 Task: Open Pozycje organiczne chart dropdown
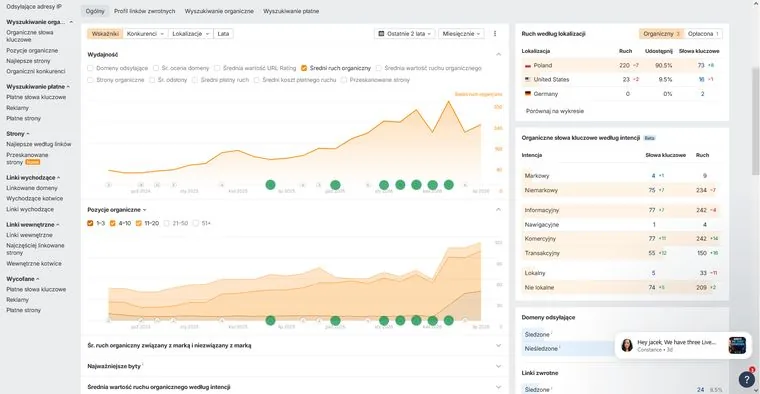pyautogui.click(x=117, y=210)
